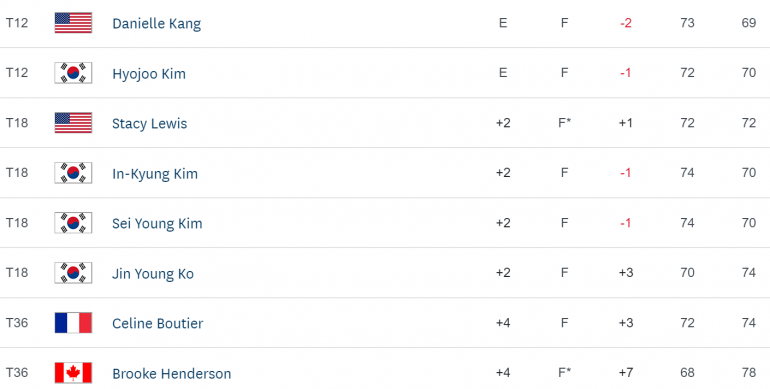Click the French flag beside Celine Boutier
The width and height of the screenshot is (770, 389).
tap(73, 323)
